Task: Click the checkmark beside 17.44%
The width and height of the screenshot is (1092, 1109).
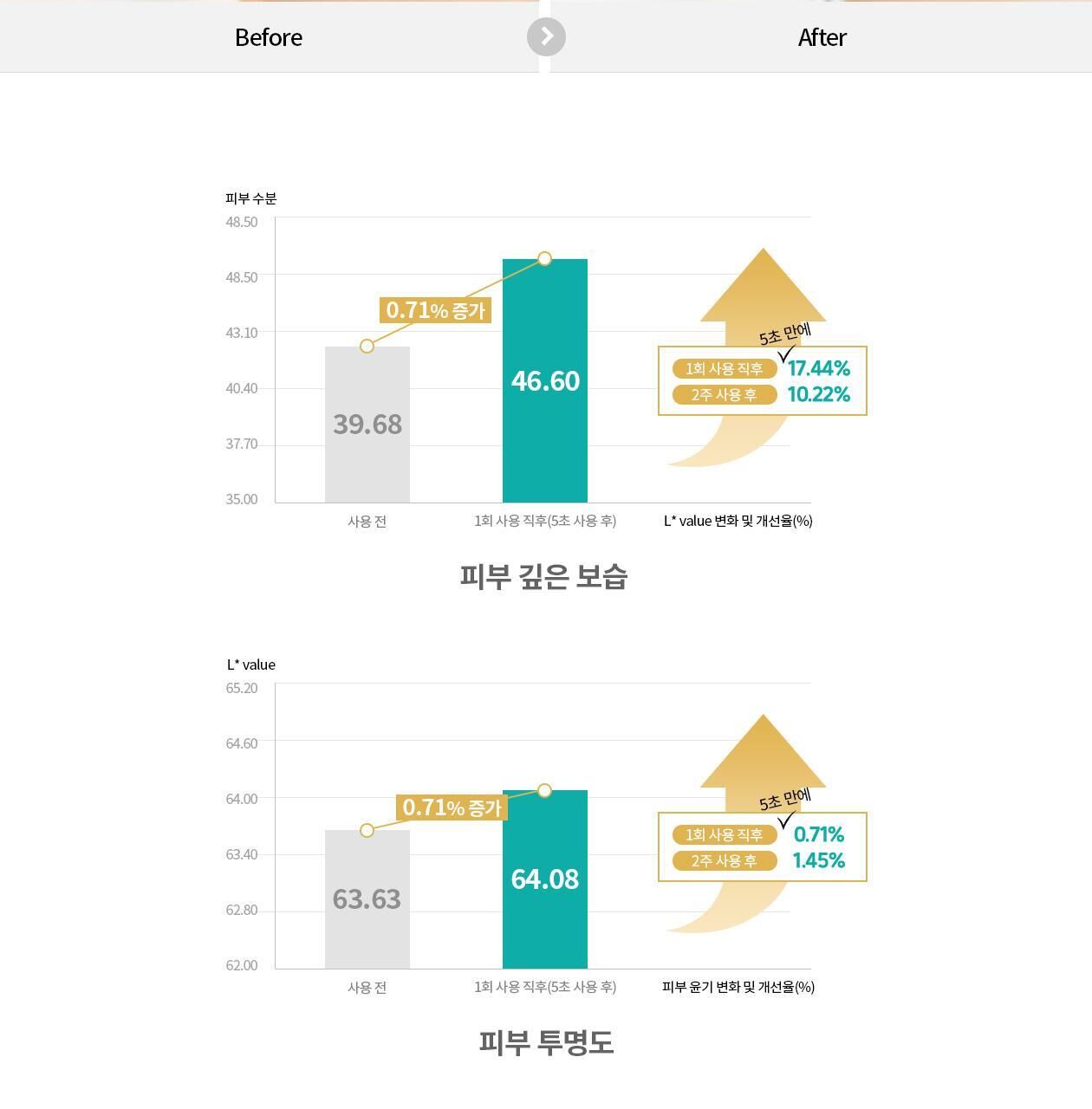Action: 786,354
